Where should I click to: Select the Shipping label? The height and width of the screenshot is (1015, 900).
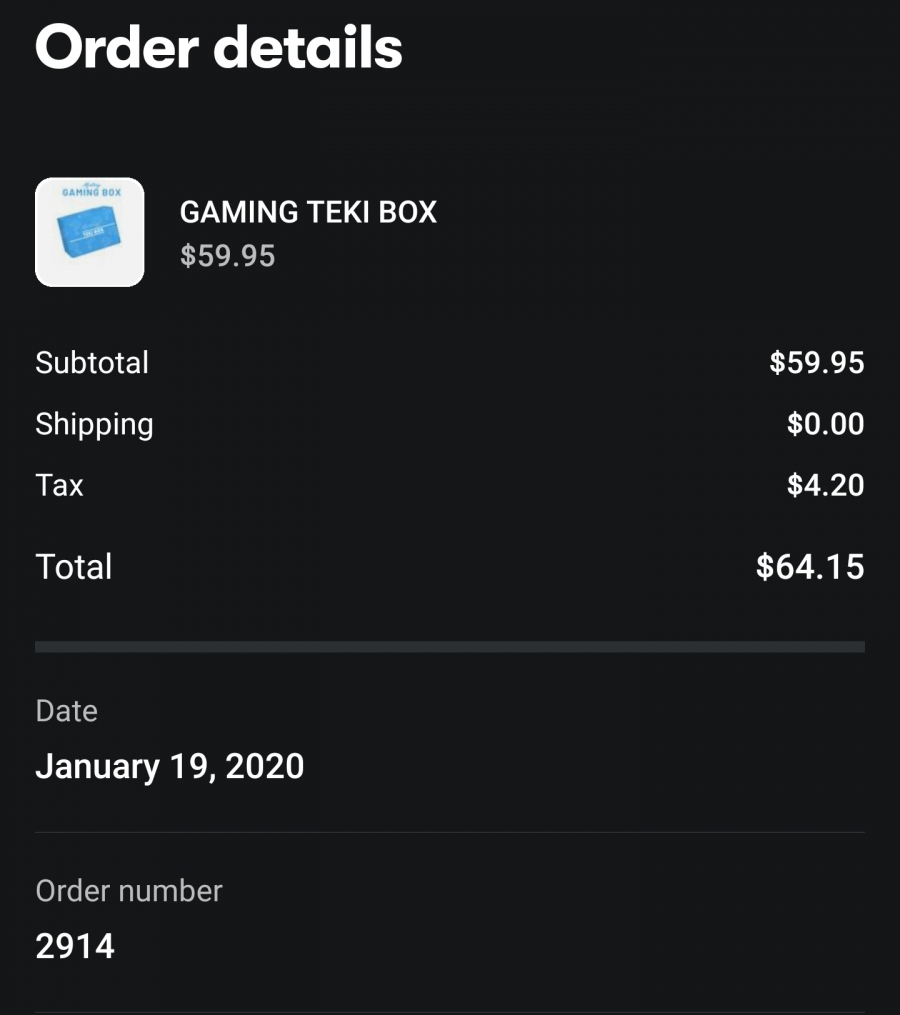[95, 425]
